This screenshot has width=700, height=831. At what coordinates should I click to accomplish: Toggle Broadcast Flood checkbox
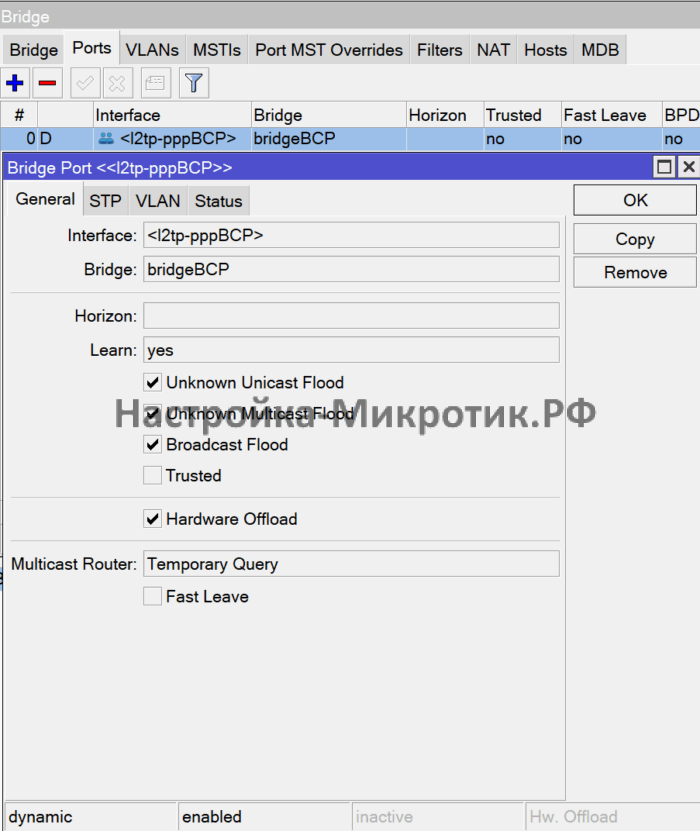(153, 444)
